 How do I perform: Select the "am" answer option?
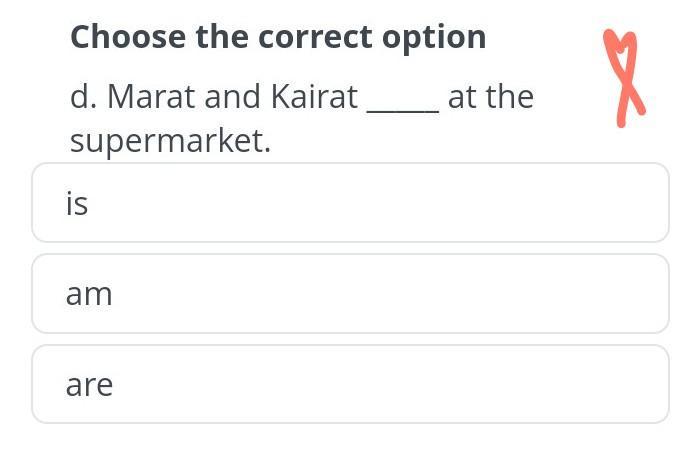point(350,294)
